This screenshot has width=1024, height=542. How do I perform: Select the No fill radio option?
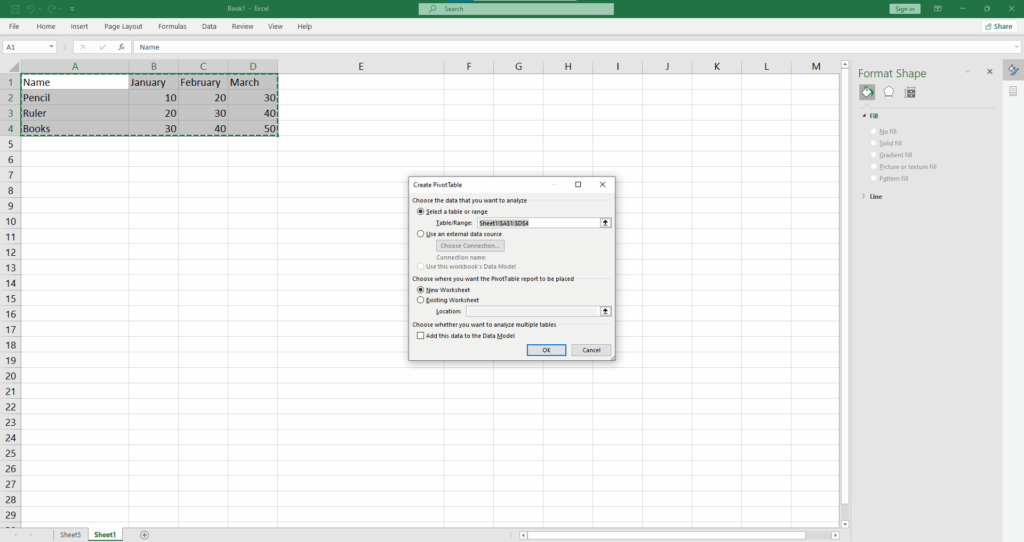(874, 131)
